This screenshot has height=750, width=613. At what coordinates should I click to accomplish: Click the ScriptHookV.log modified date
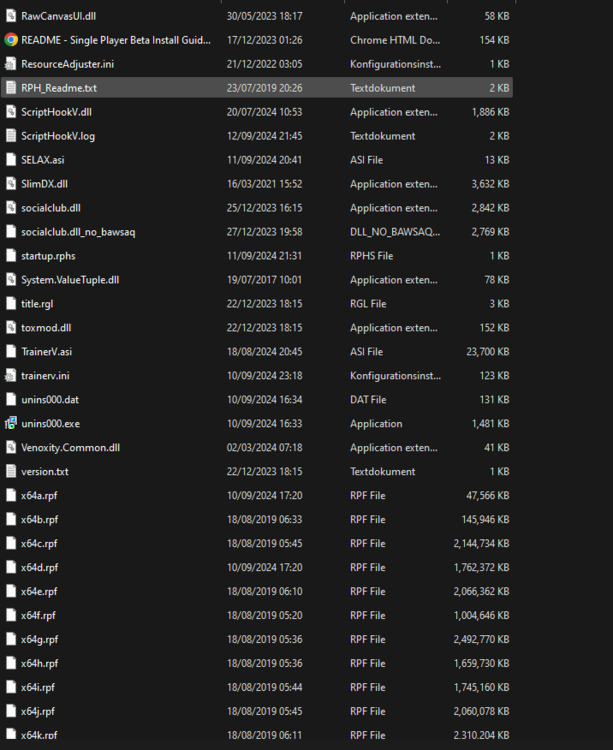tap(264, 136)
